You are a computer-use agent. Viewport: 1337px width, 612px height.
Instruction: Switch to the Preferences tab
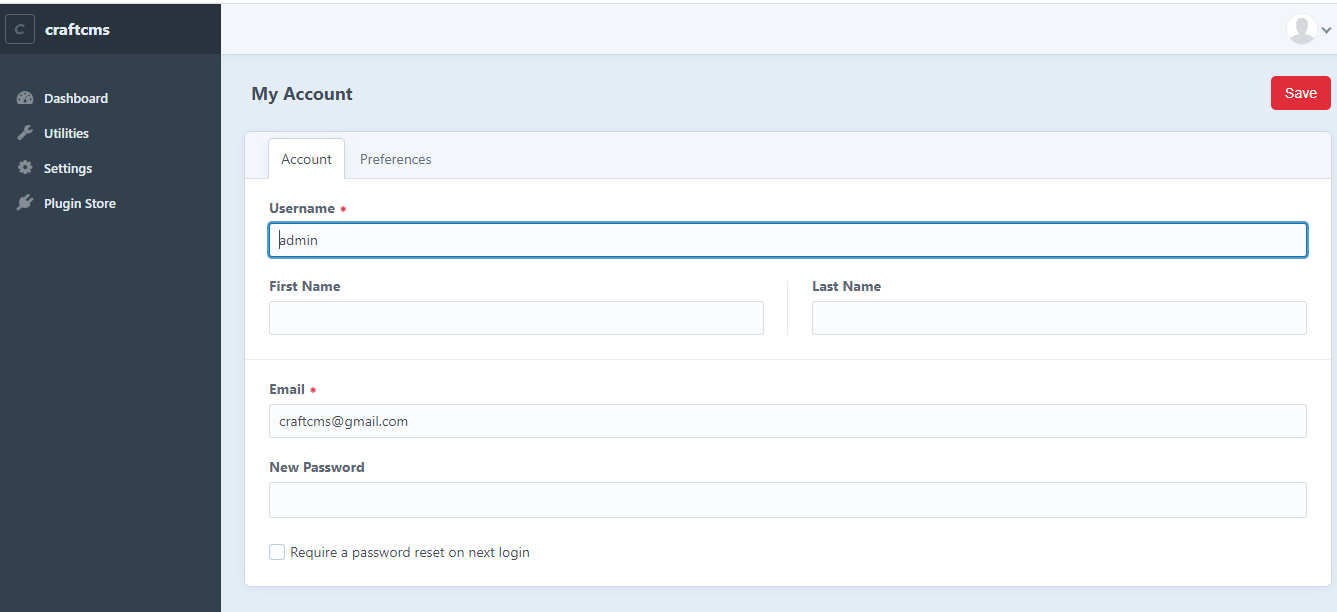pyautogui.click(x=395, y=159)
